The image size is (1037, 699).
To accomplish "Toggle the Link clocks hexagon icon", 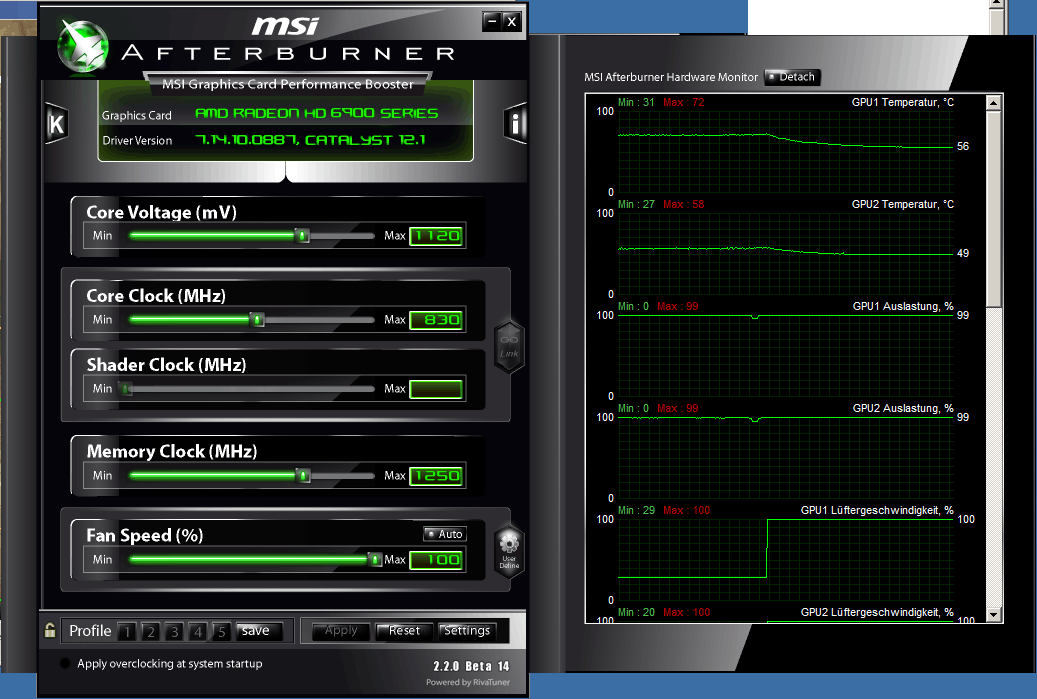I will pos(509,347).
